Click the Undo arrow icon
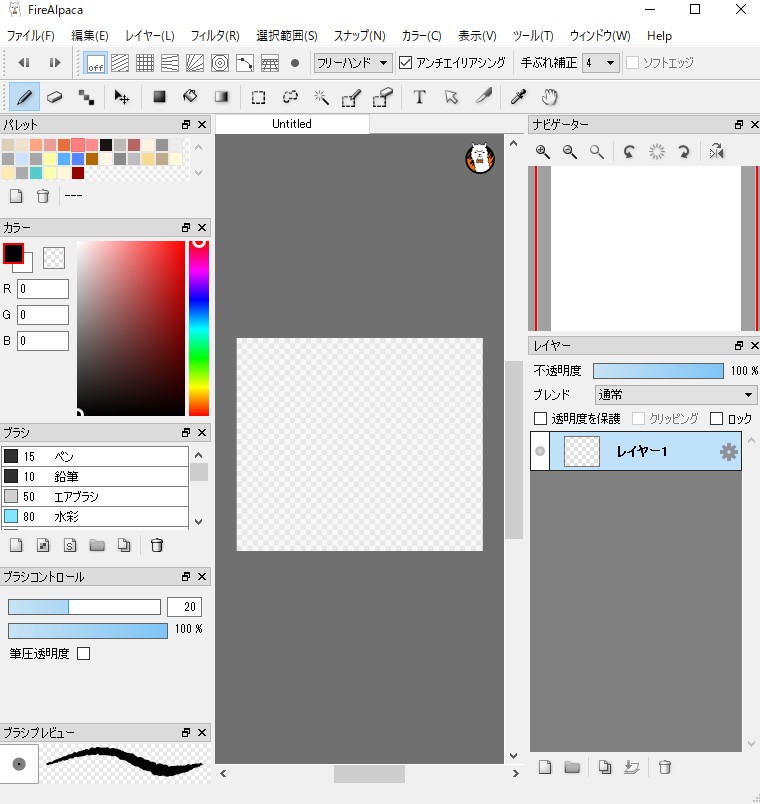The image size is (760, 804). click(24, 63)
